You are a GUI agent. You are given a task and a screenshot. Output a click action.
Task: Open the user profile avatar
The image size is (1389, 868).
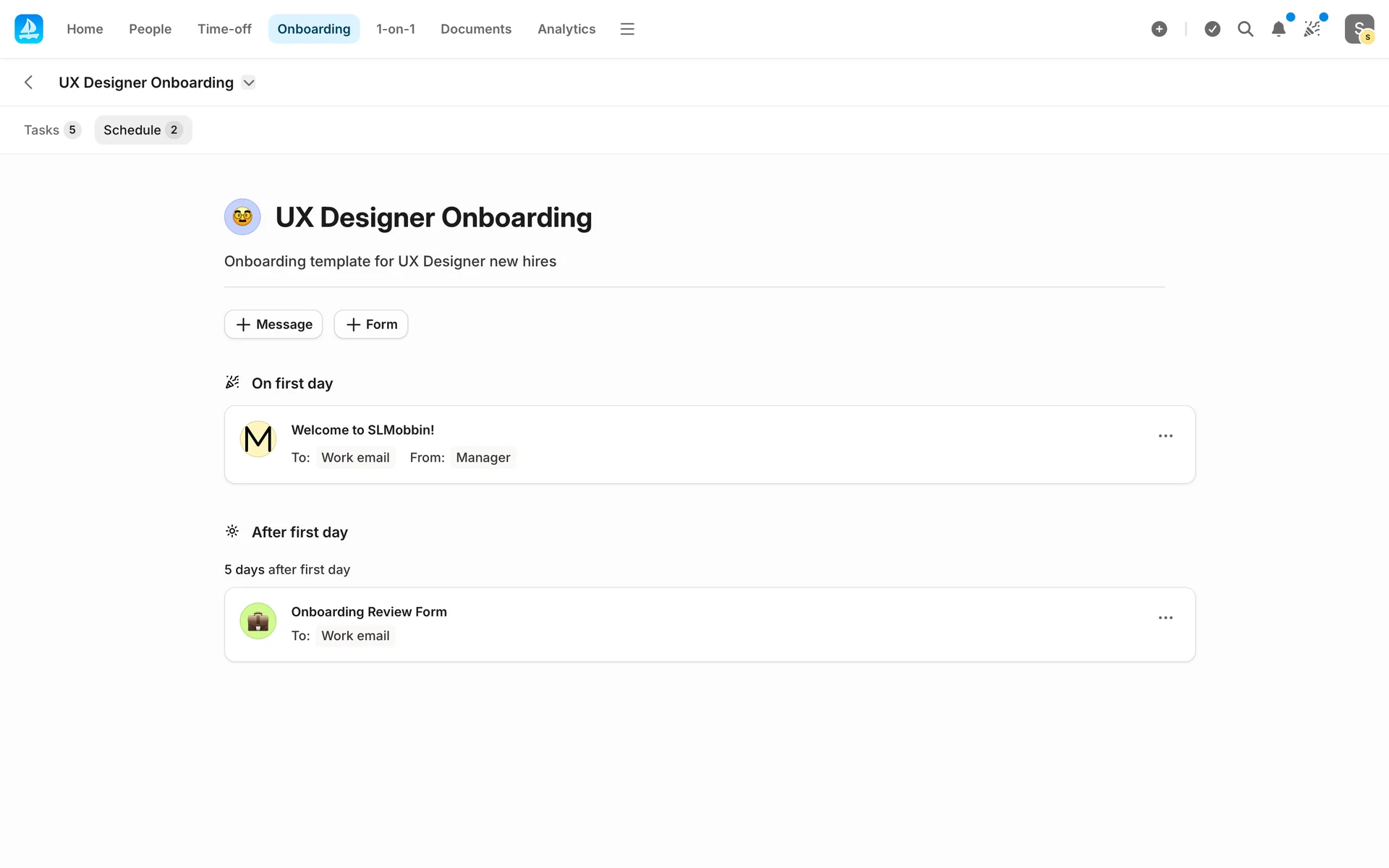[1359, 29]
